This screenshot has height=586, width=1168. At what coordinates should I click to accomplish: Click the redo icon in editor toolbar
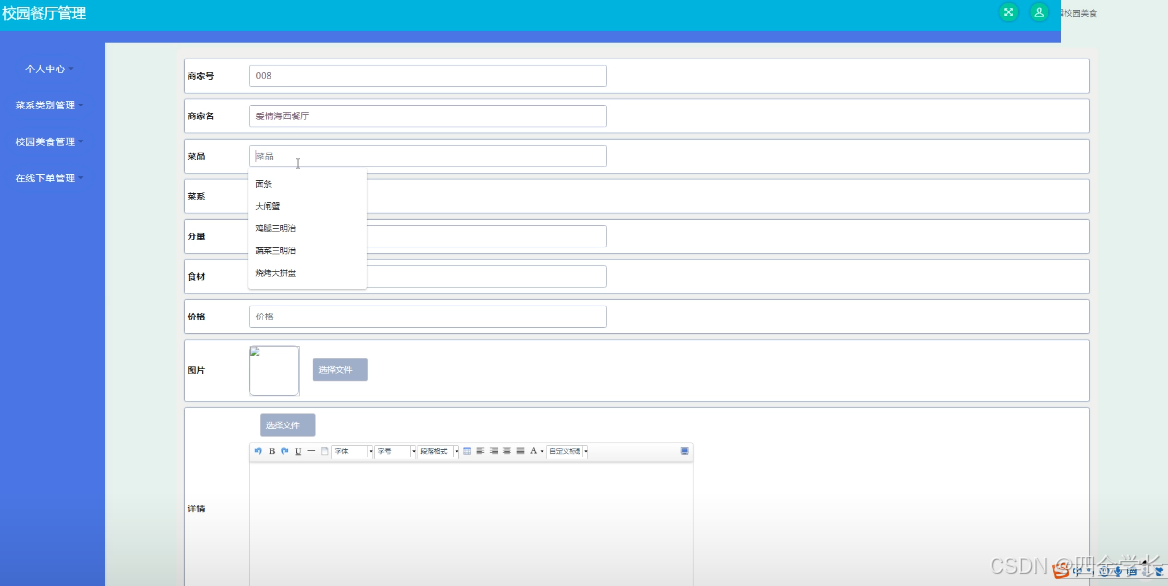click(x=285, y=451)
